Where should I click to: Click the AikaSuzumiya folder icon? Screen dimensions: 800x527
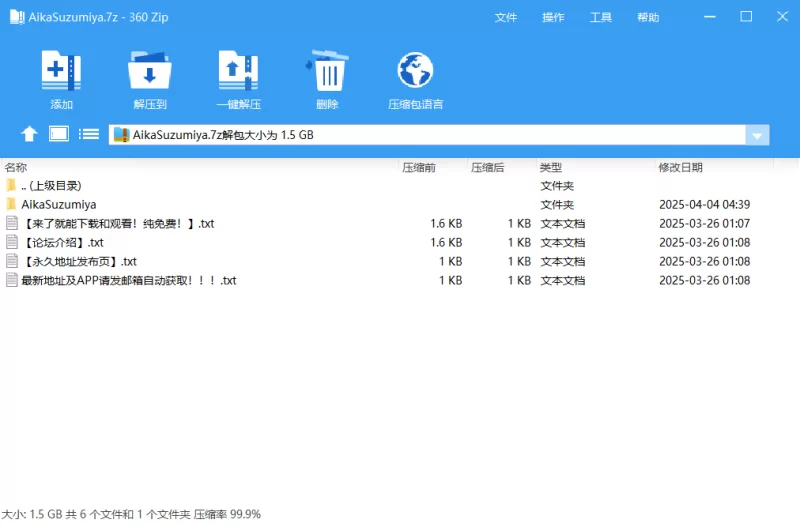tap(11, 204)
